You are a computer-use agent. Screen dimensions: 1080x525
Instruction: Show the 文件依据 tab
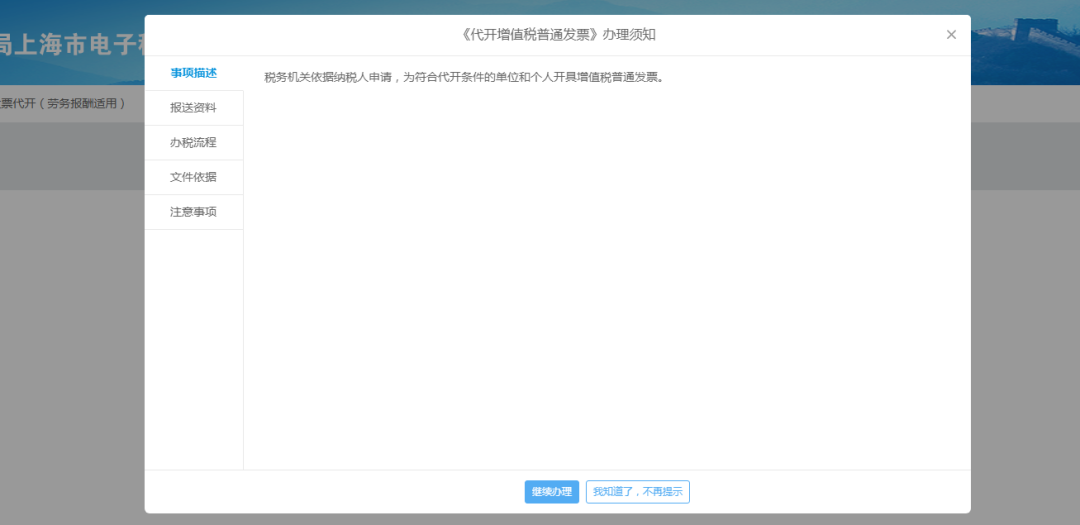coord(194,177)
